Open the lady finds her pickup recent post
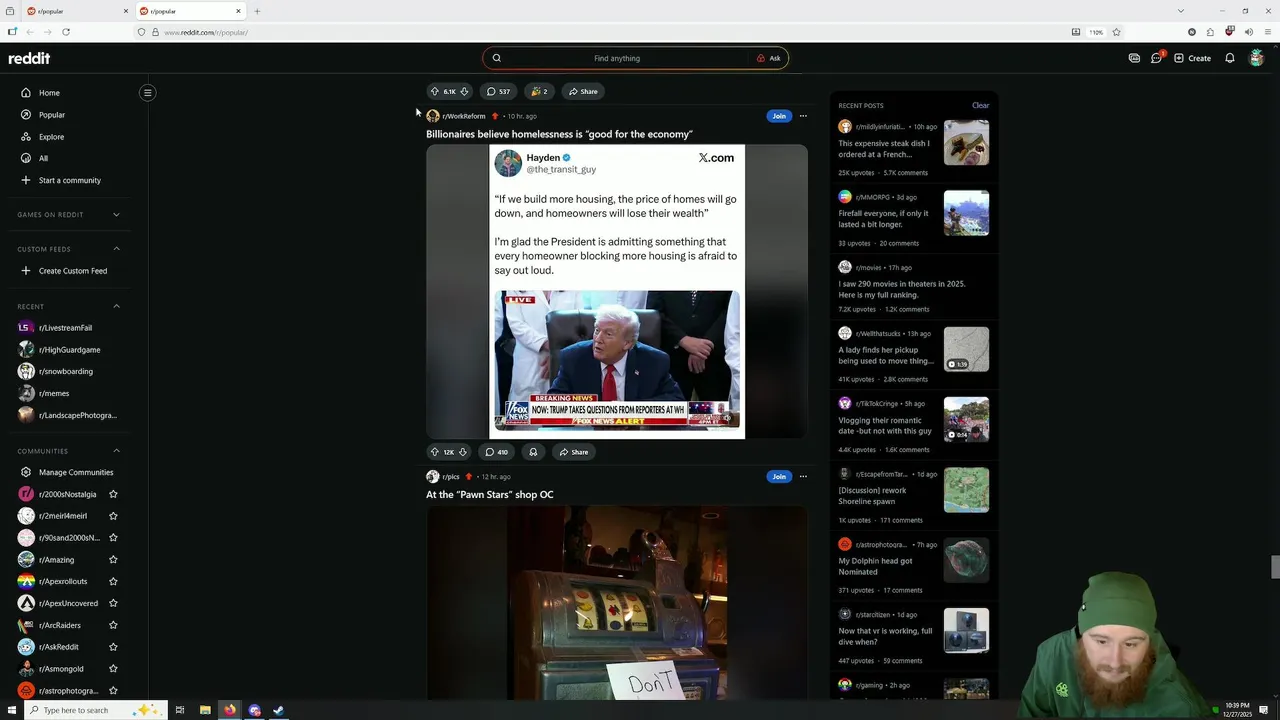 click(886, 356)
